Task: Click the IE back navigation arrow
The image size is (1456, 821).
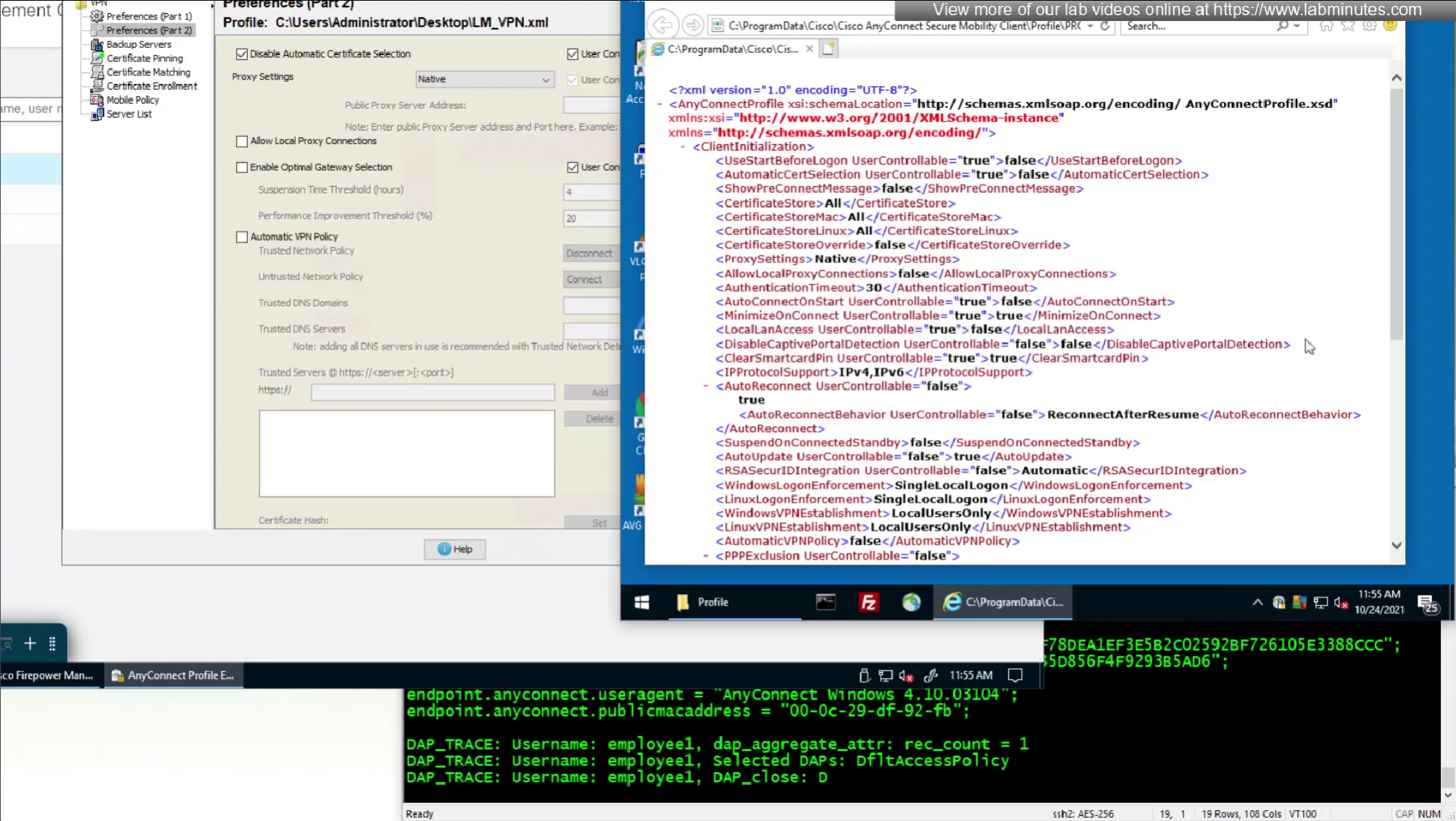Action: click(662, 25)
